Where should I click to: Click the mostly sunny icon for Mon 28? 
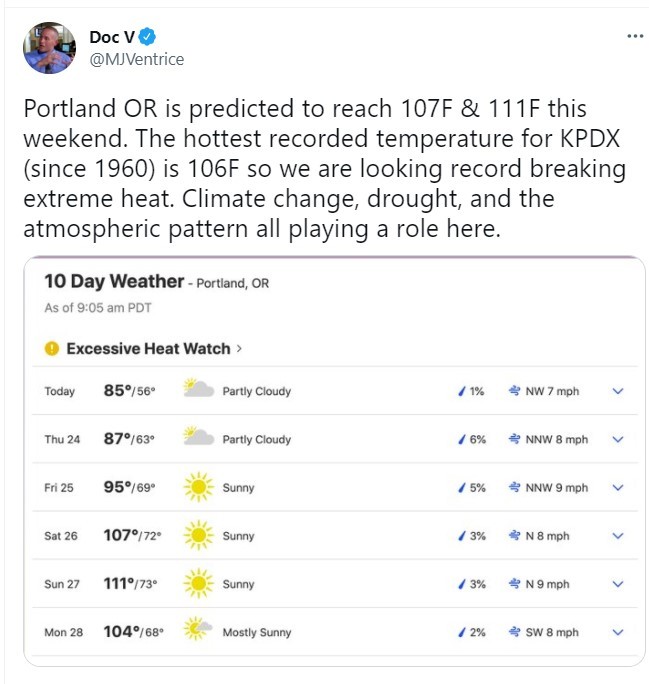(198, 628)
